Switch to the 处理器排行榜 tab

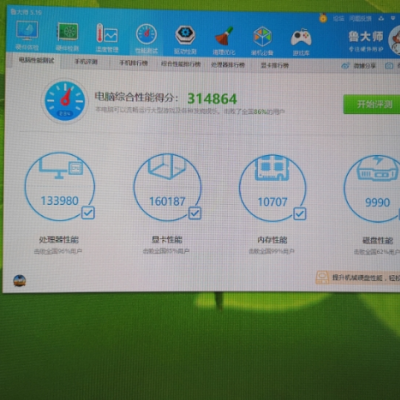[228, 64]
